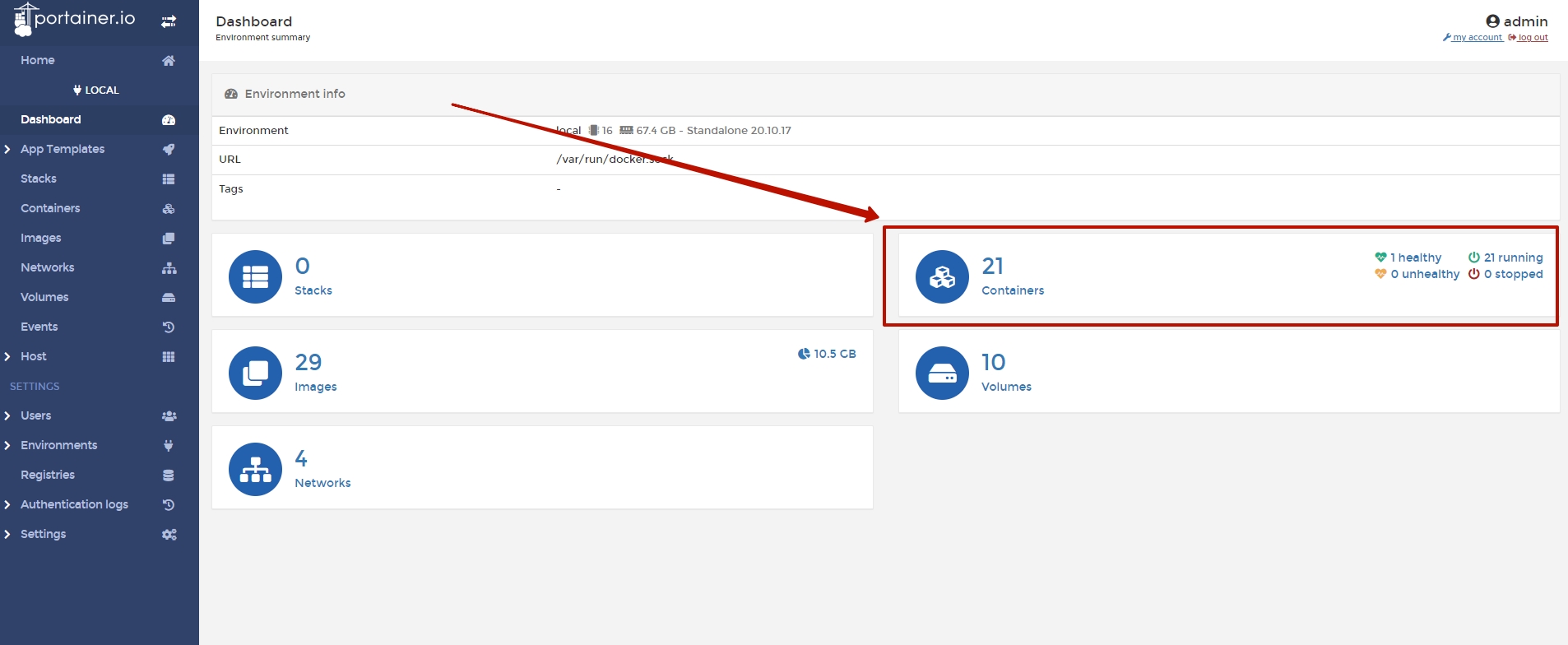Image resolution: width=1568 pixels, height=645 pixels.
Task: Click the Networks sitemap tile icon
Action: coord(255,469)
